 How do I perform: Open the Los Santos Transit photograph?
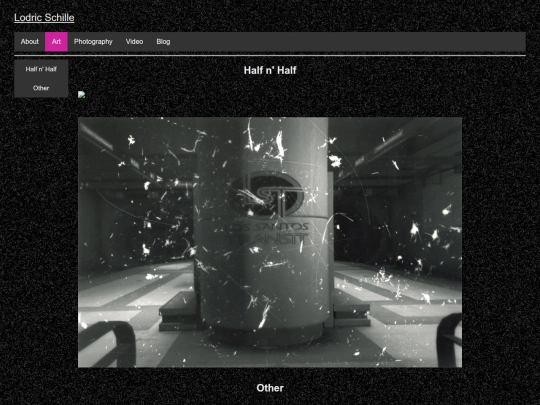tap(270, 242)
